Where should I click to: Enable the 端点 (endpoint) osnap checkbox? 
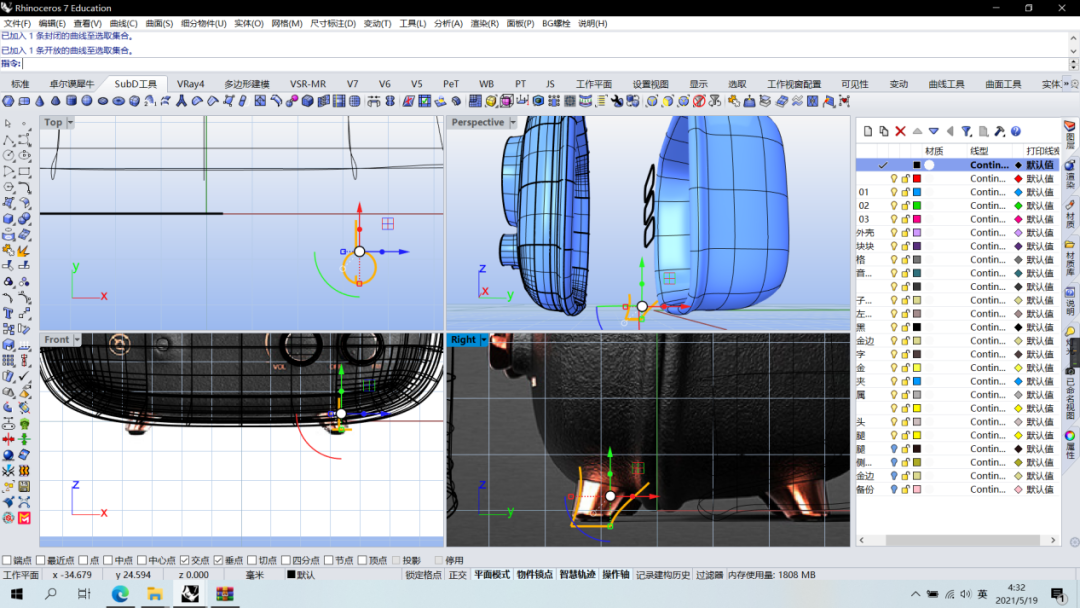[8, 561]
